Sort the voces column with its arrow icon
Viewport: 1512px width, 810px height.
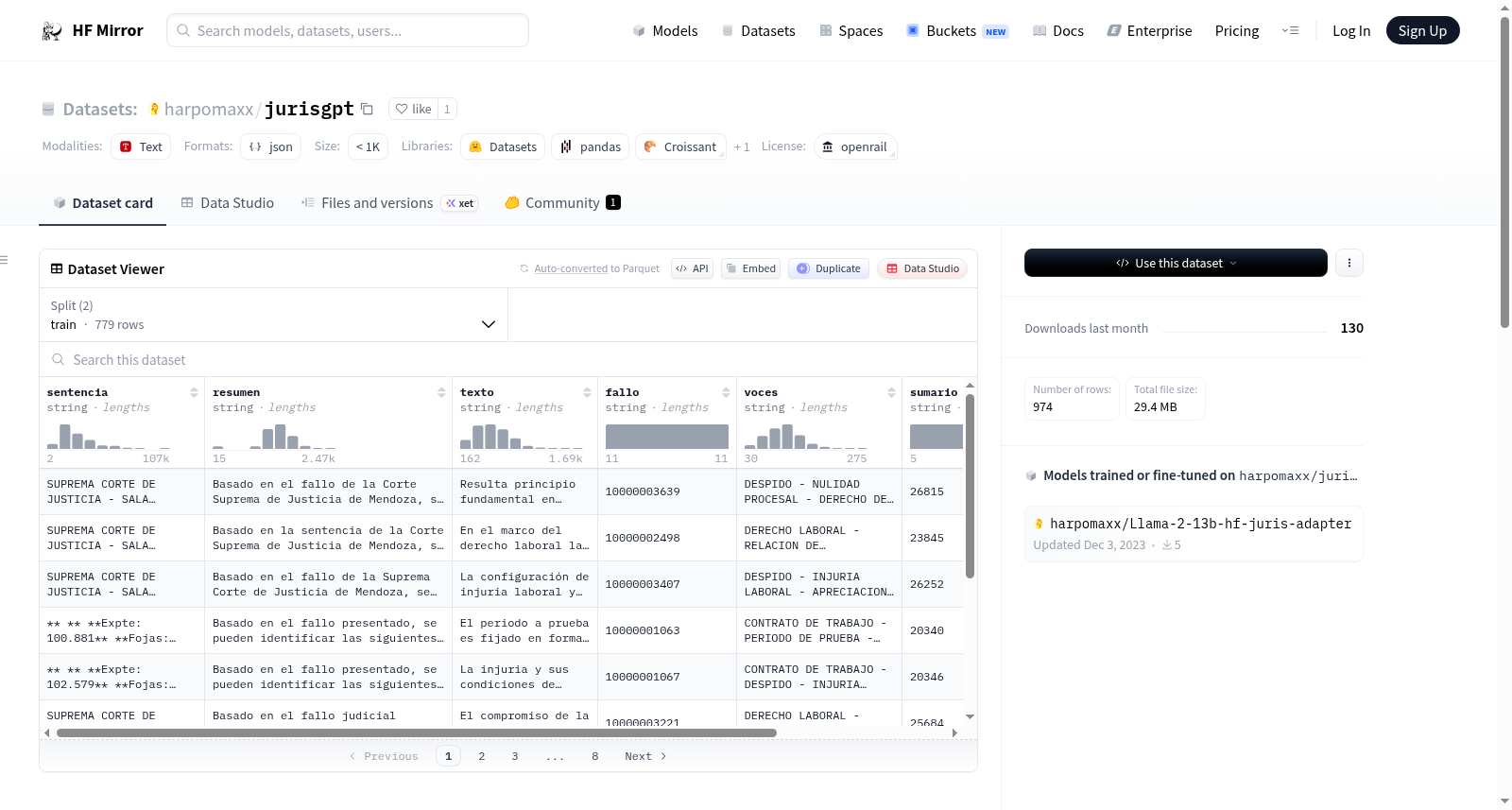point(891,392)
